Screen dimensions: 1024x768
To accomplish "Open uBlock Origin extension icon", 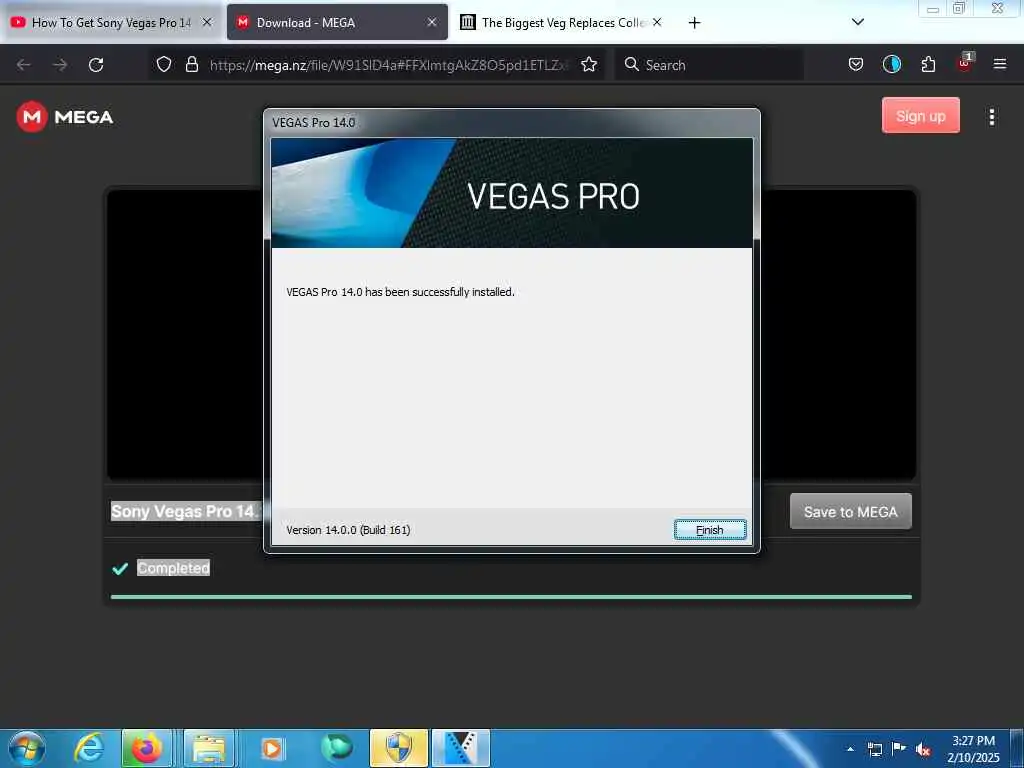I will 965,63.
